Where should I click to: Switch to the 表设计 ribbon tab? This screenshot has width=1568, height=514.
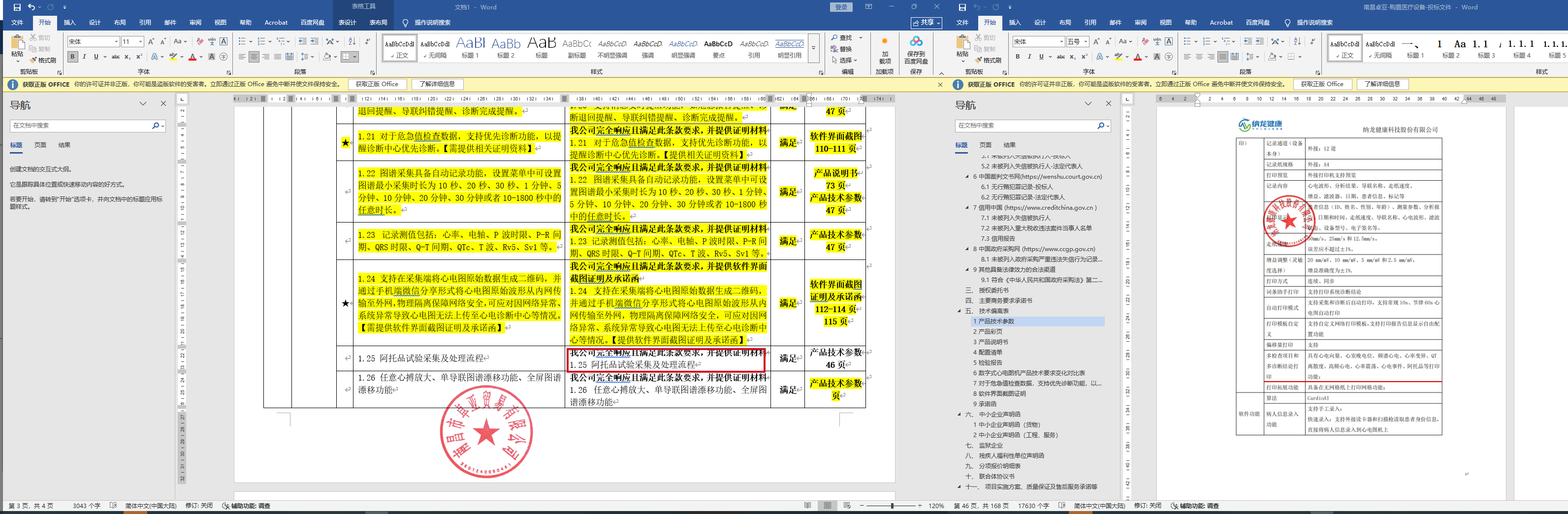pos(347,23)
